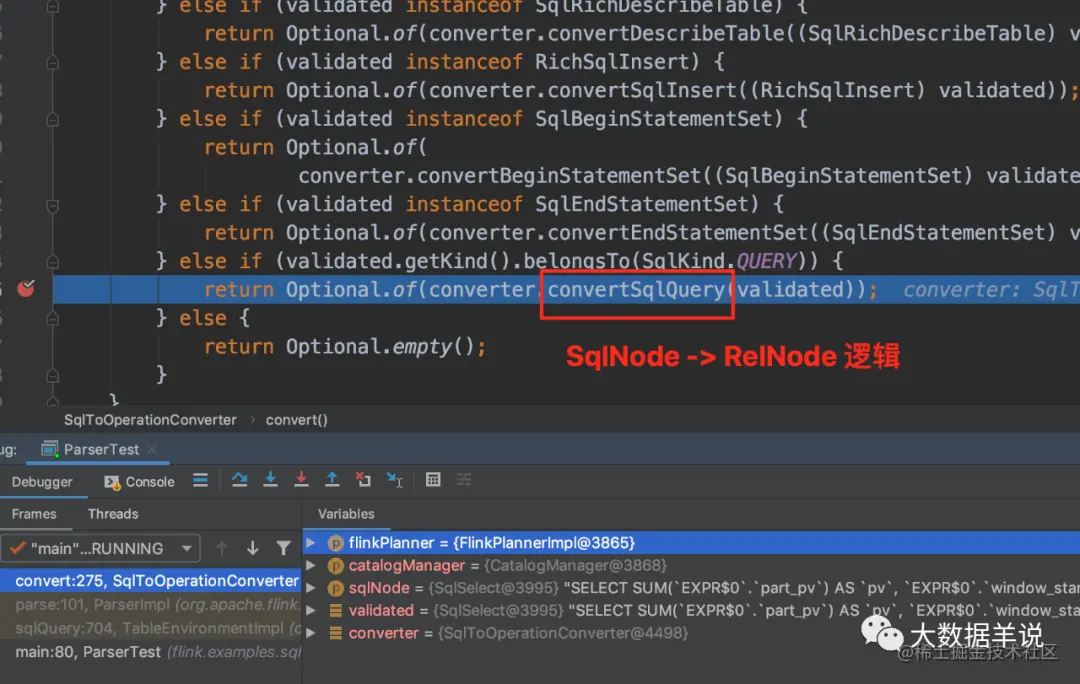The width and height of the screenshot is (1080, 684).
Task: Open the "main" RUNNING thread dropdown
Action: [x=101, y=548]
